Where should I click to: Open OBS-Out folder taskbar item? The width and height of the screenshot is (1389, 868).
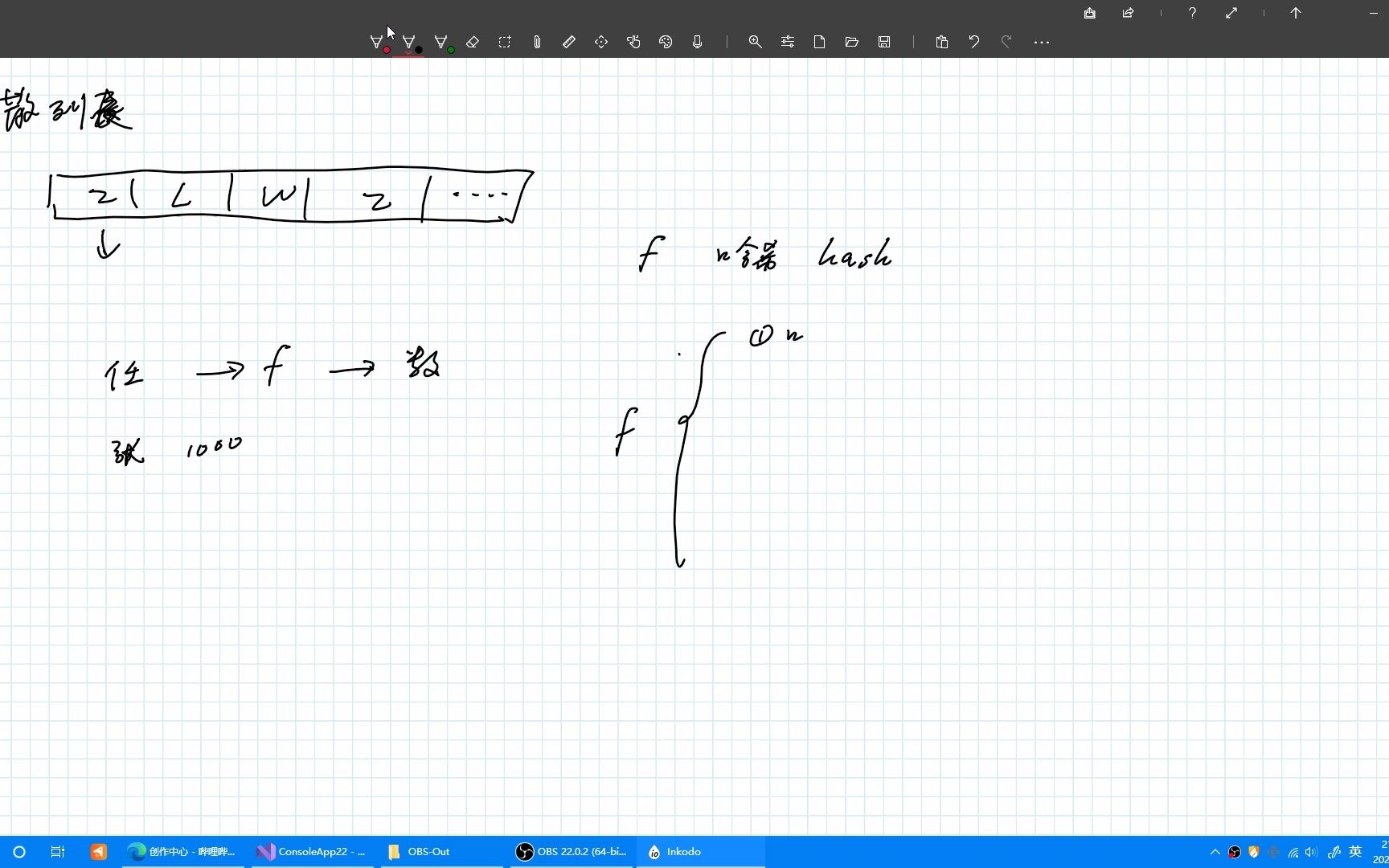442,852
